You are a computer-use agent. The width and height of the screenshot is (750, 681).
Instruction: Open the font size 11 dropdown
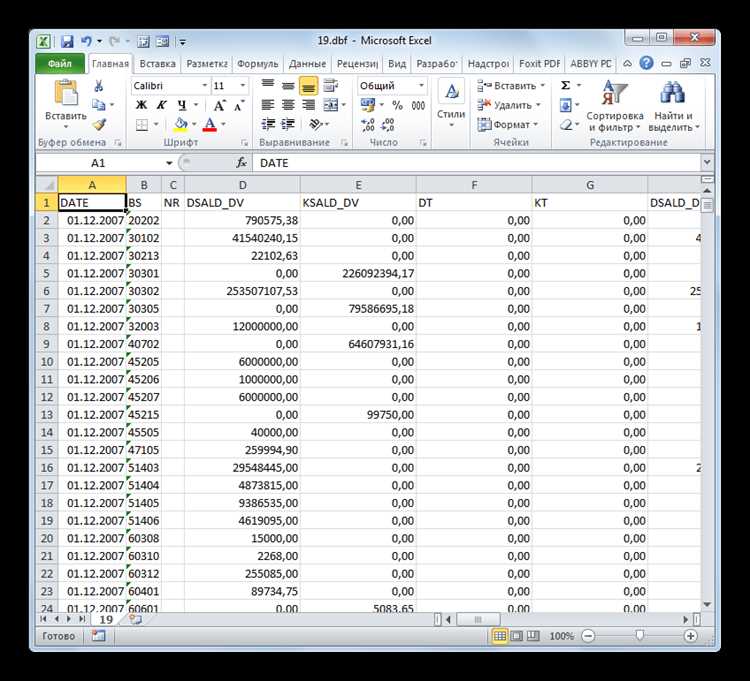(x=242, y=86)
